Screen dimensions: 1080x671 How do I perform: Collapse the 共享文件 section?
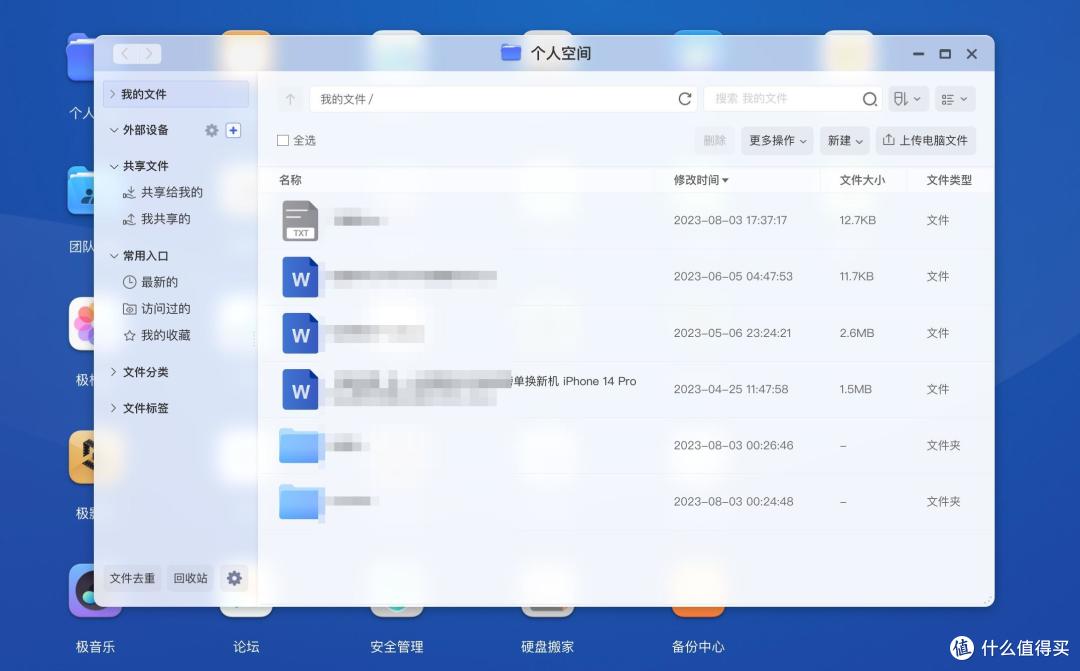pos(114,166)
